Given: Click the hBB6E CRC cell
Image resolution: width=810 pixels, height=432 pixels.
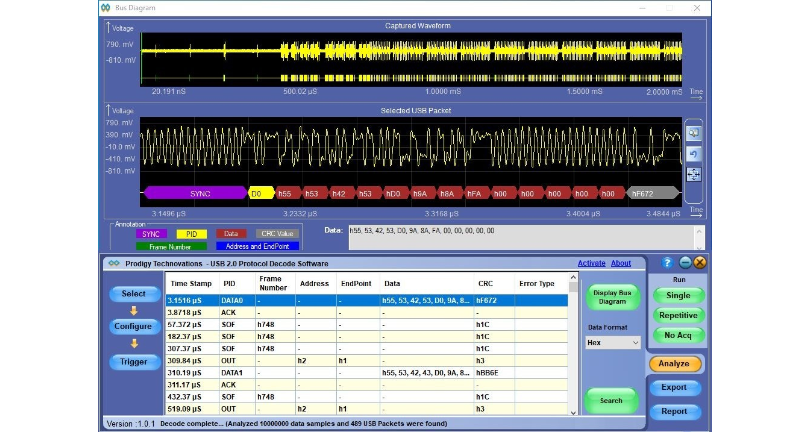Looking at the screenshot, I should click(x=494, y=373).
